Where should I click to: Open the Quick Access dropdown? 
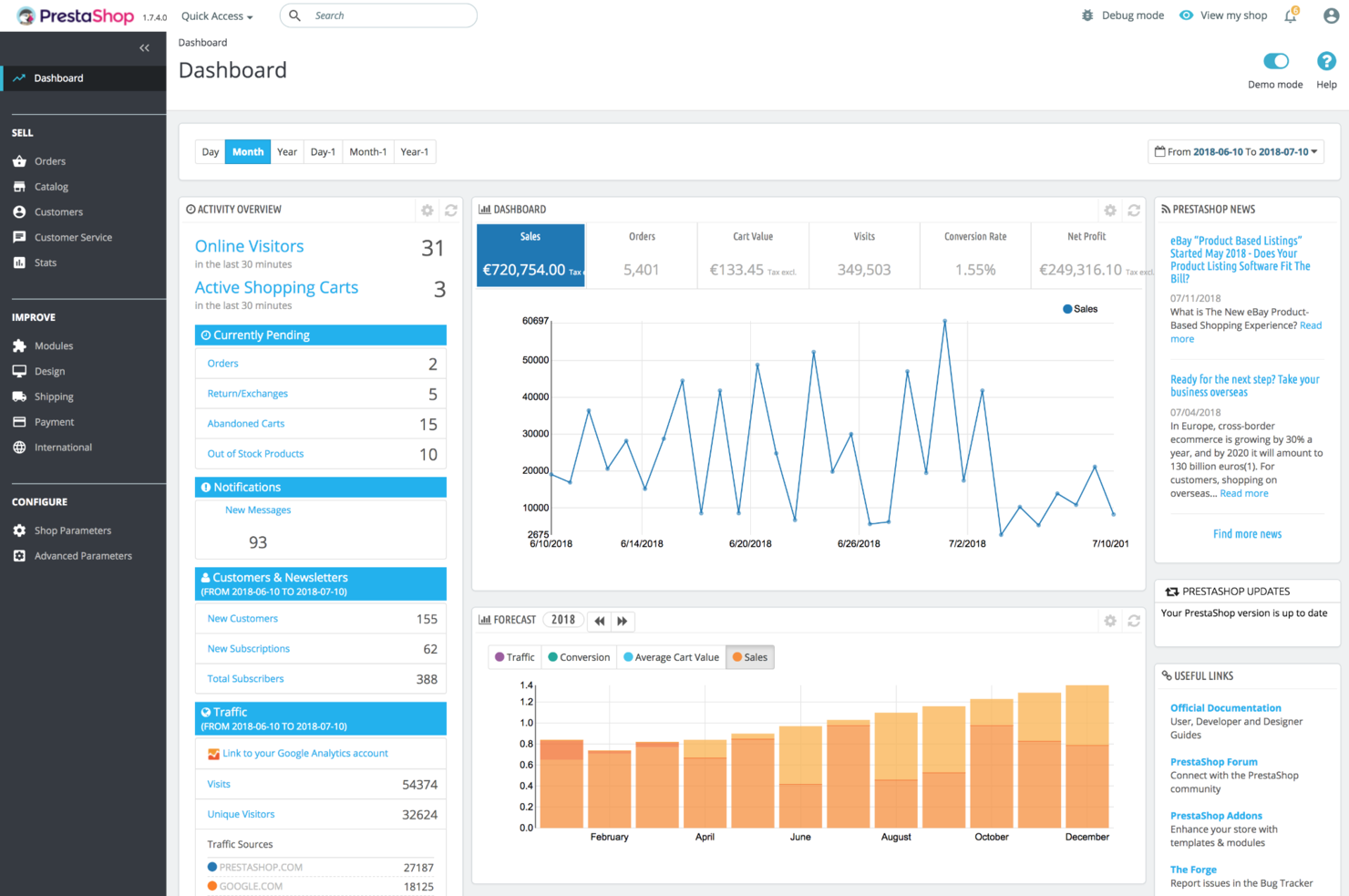pyautogui.click(x=215, y=15)
